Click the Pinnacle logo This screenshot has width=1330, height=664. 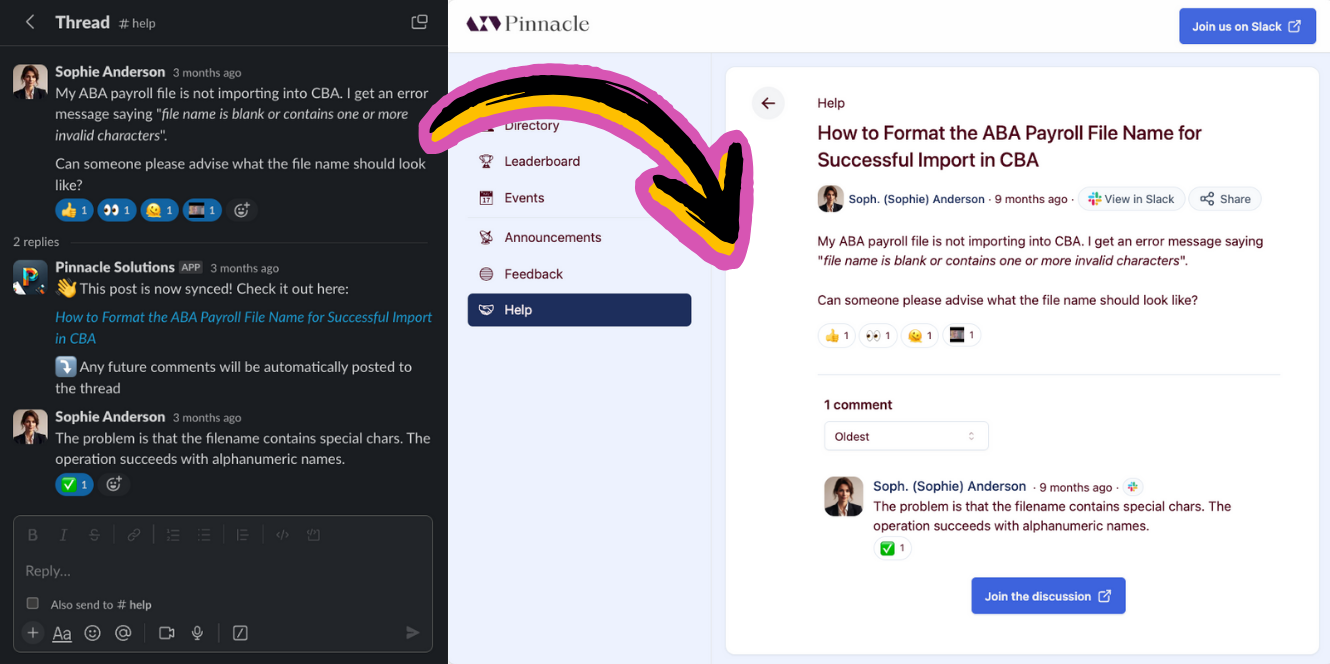(528, 24)
